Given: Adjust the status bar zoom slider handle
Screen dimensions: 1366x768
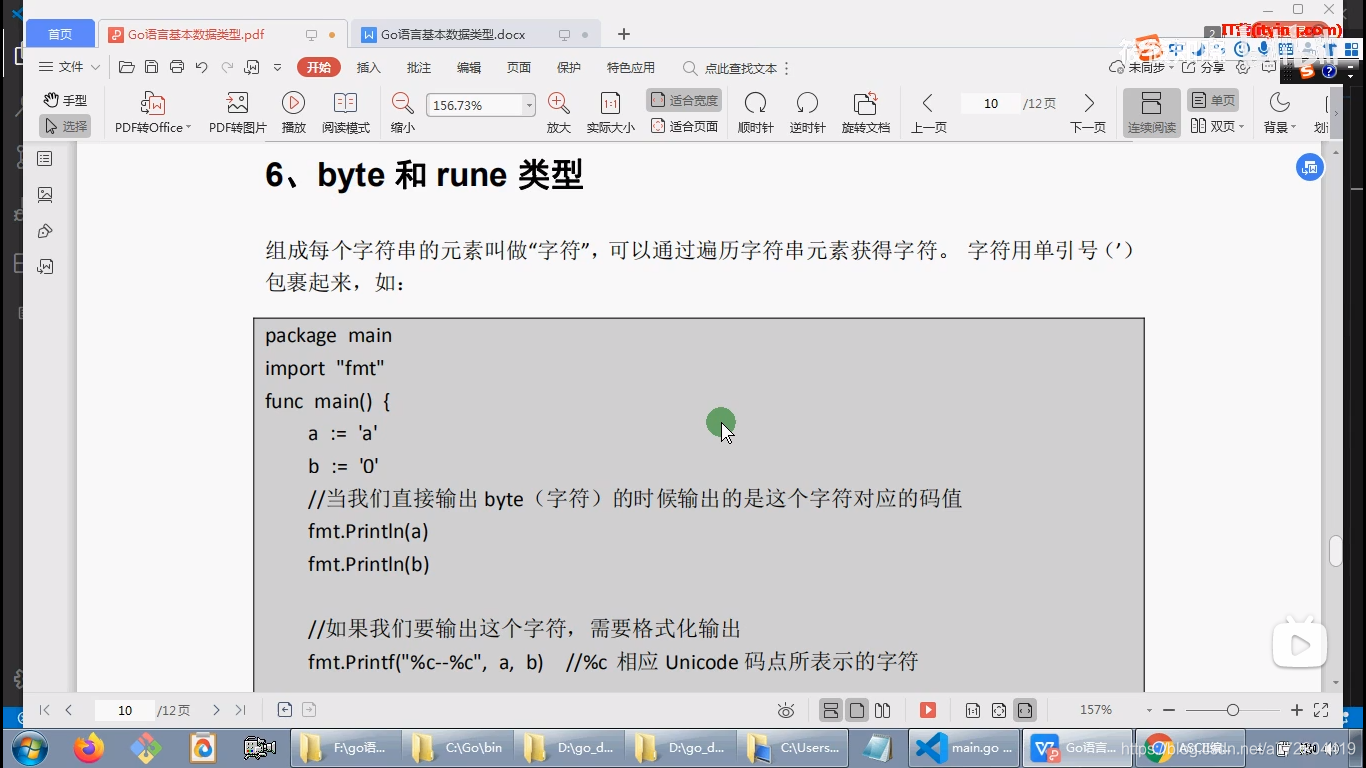Looking at the screenshot, I should pyautogui.click(x=1232, y=710).
